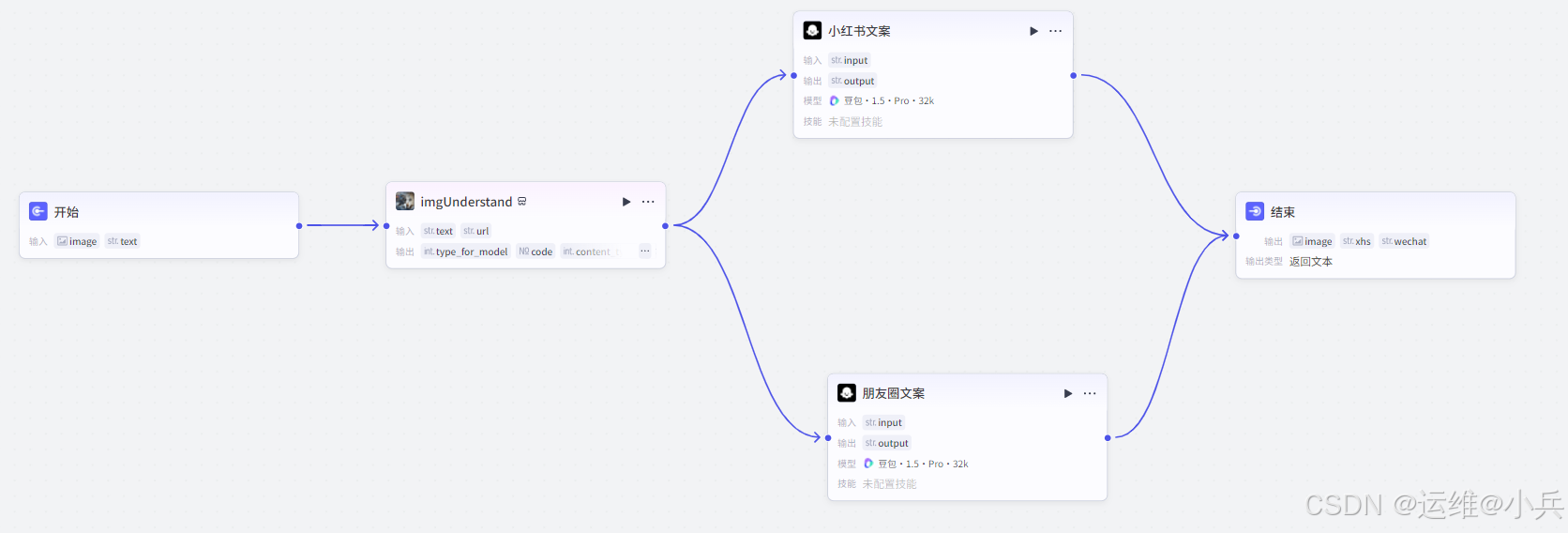Click 未配置技能 in 小红书文案 node

(855, 121)
